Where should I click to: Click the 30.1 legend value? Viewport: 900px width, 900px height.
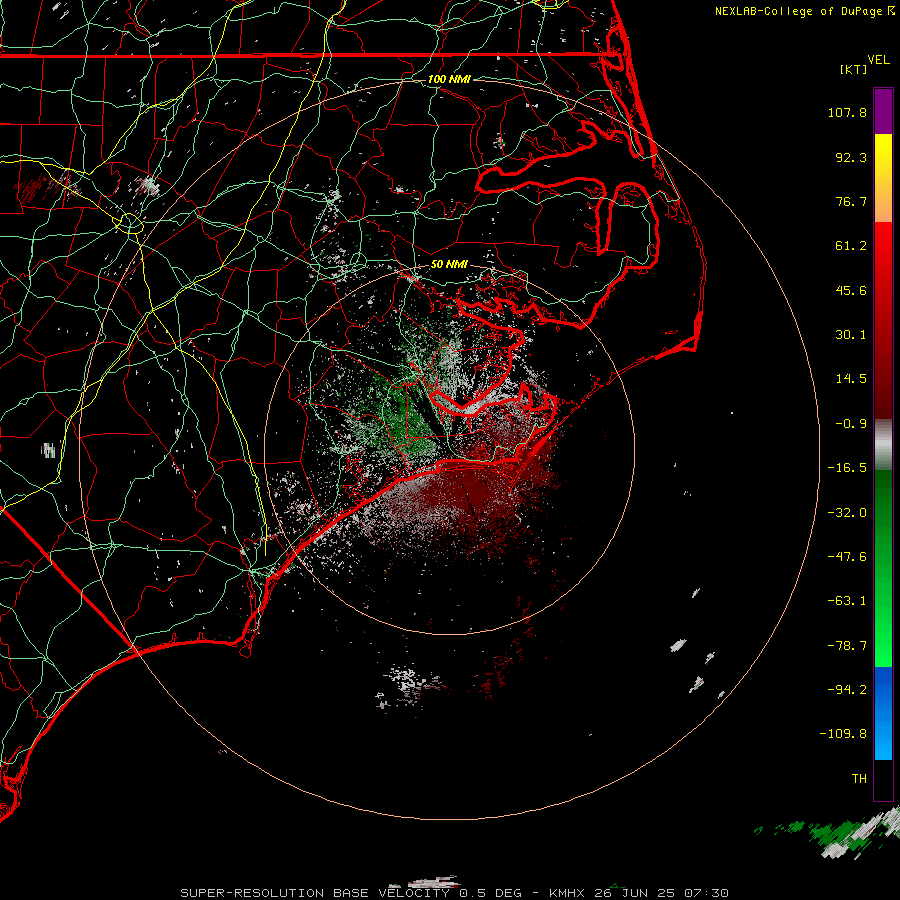click(851, 335)
